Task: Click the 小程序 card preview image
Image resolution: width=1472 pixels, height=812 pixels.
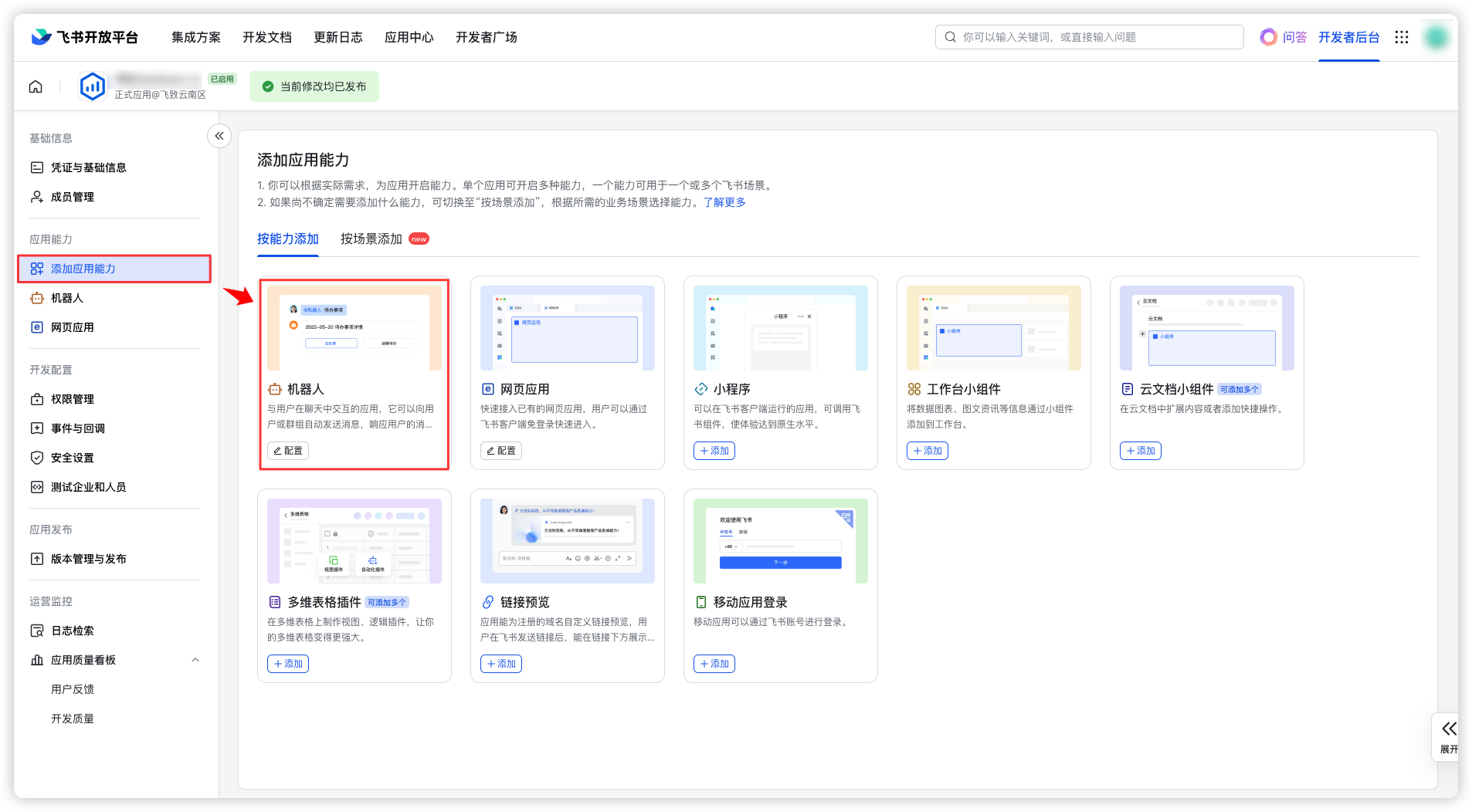Action: (781, 328)
